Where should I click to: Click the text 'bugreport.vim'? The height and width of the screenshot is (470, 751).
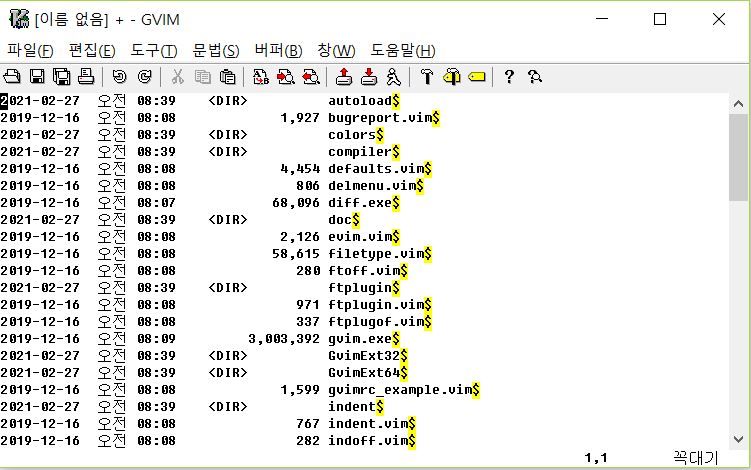(x=380, y=118)
